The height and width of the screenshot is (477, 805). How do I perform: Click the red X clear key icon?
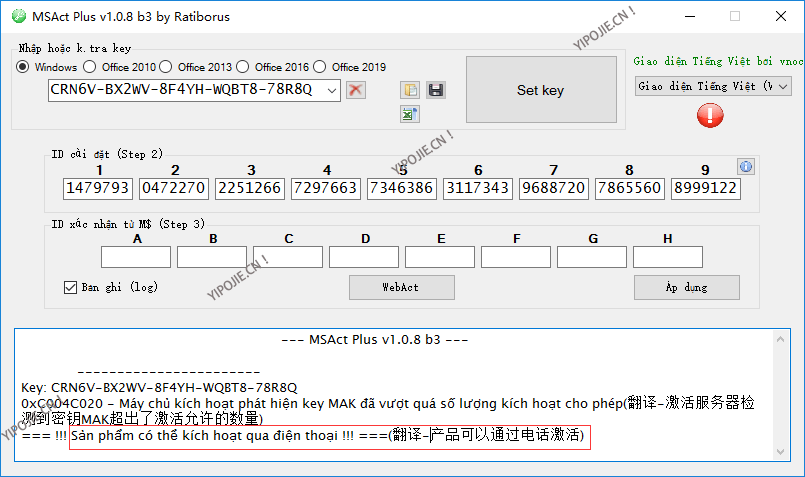355,90
